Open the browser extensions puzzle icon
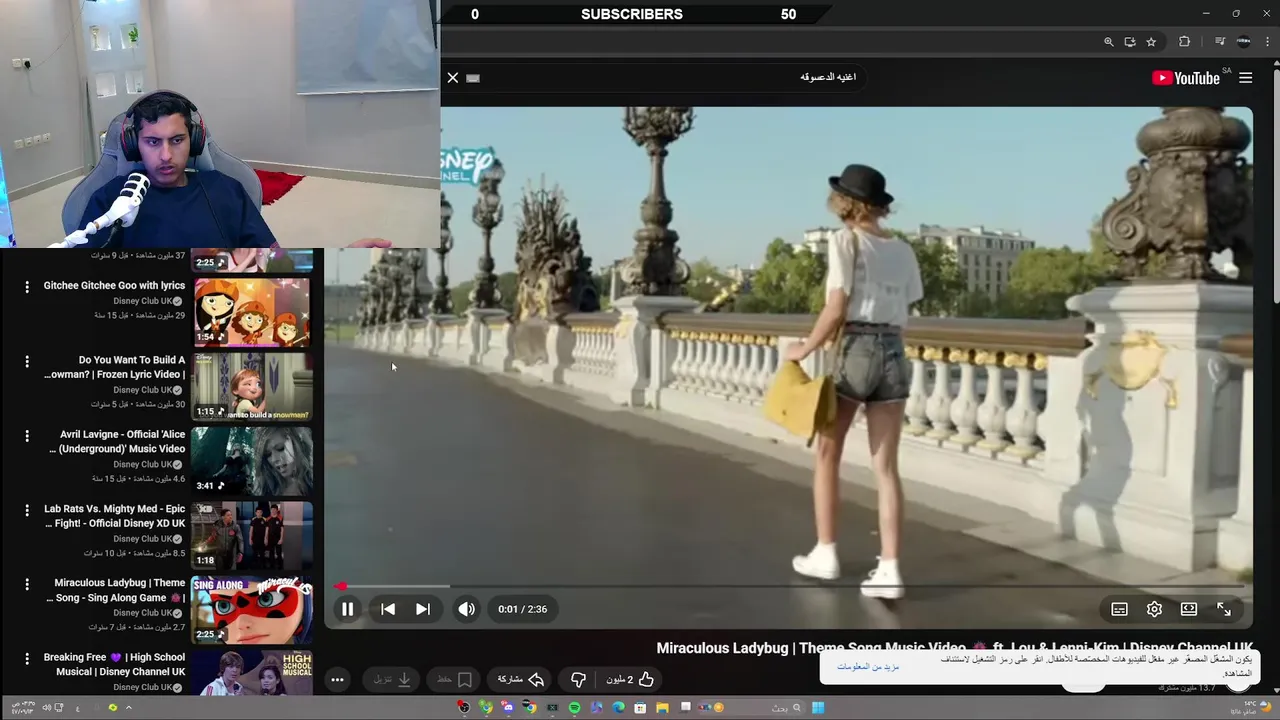The height and width of the screenshot is (720, 1280). (x=1185, y=42)
